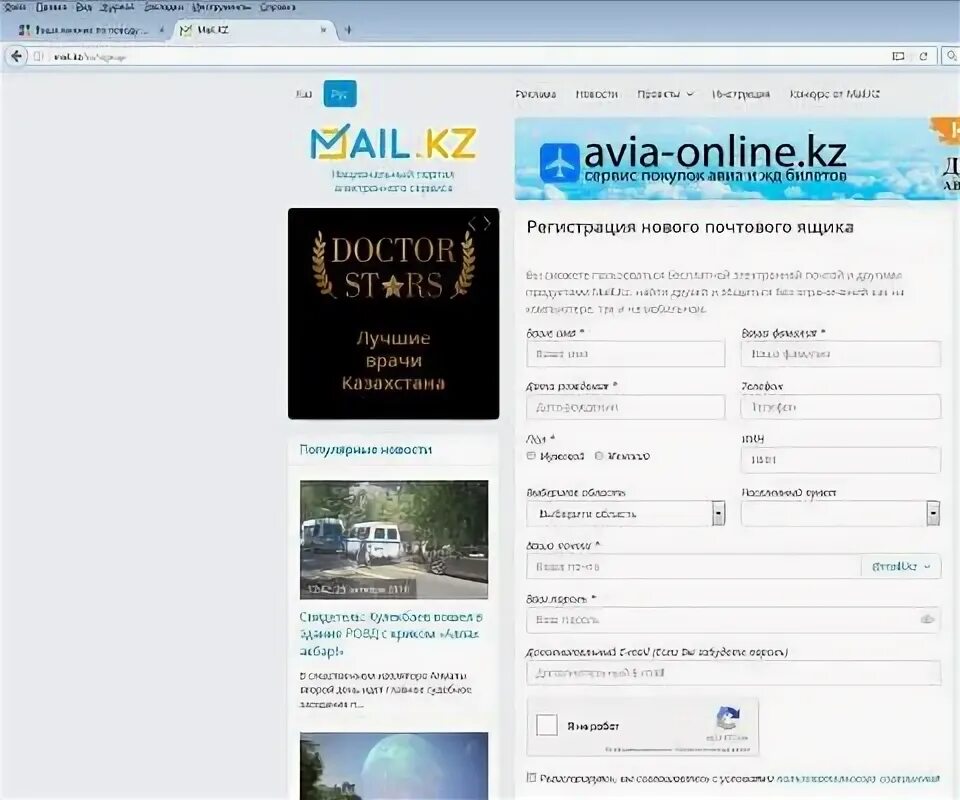
Task: Open the Закладки browser menu
Action: 163,7
